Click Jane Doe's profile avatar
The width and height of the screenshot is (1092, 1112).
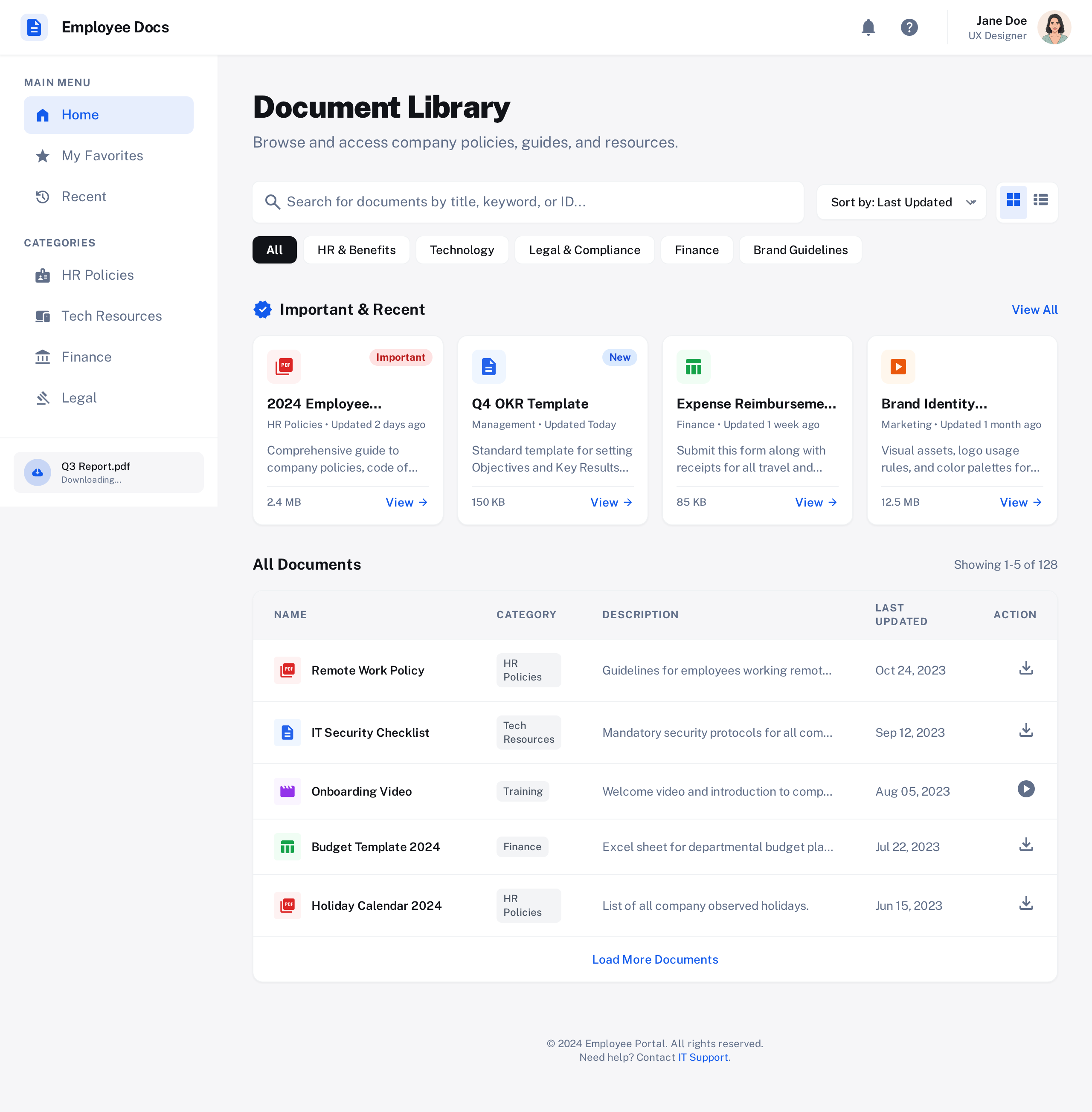(1054, 27)
